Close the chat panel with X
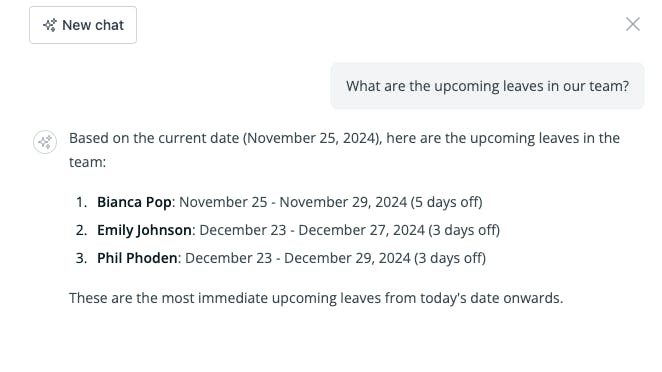662x372 pixels. (632, 24)
